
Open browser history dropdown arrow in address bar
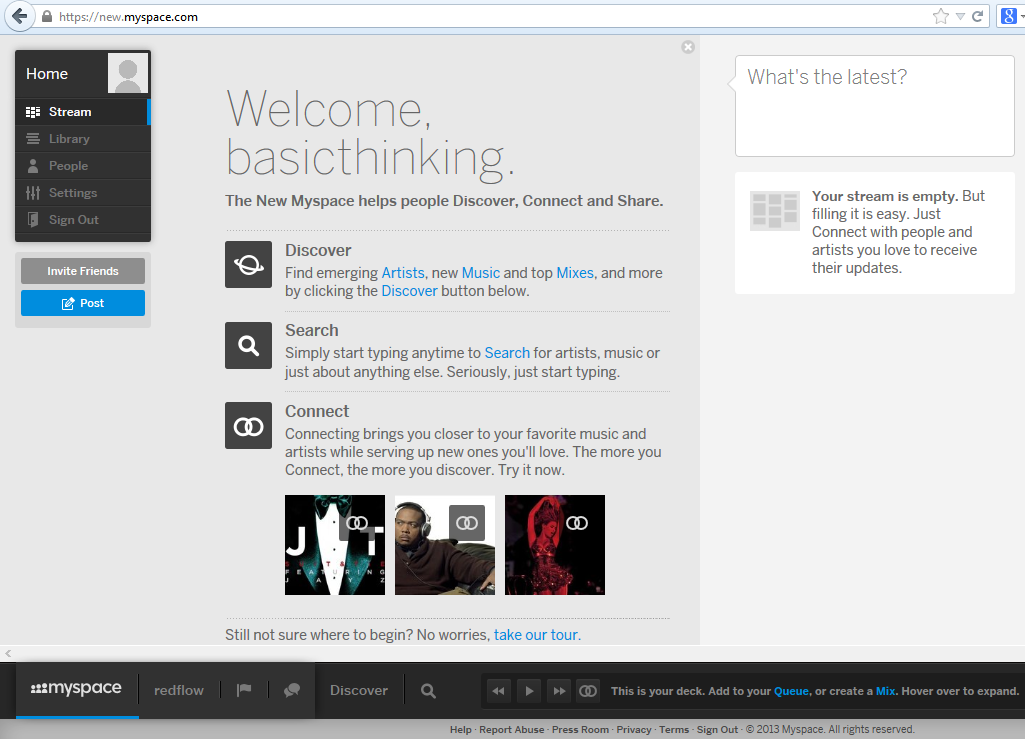coord(960,16)
